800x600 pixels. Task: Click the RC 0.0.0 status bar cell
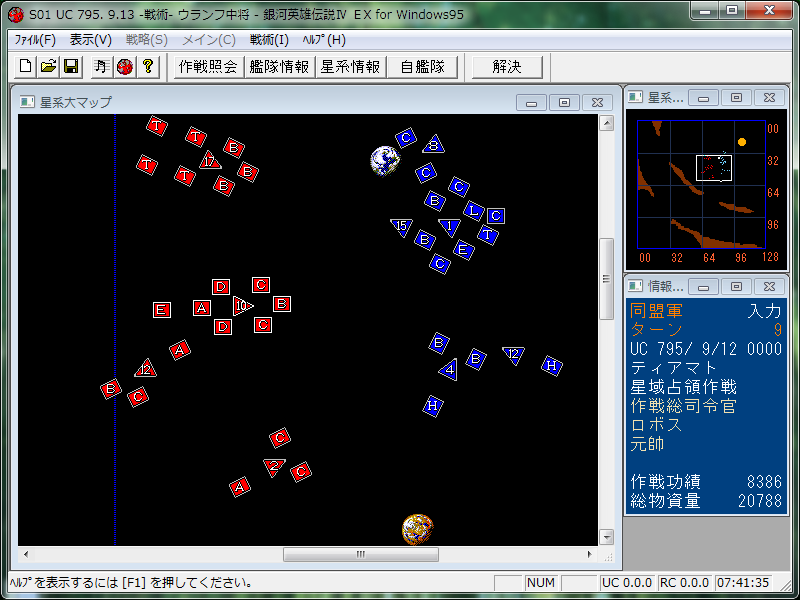(x=684, y=583)
